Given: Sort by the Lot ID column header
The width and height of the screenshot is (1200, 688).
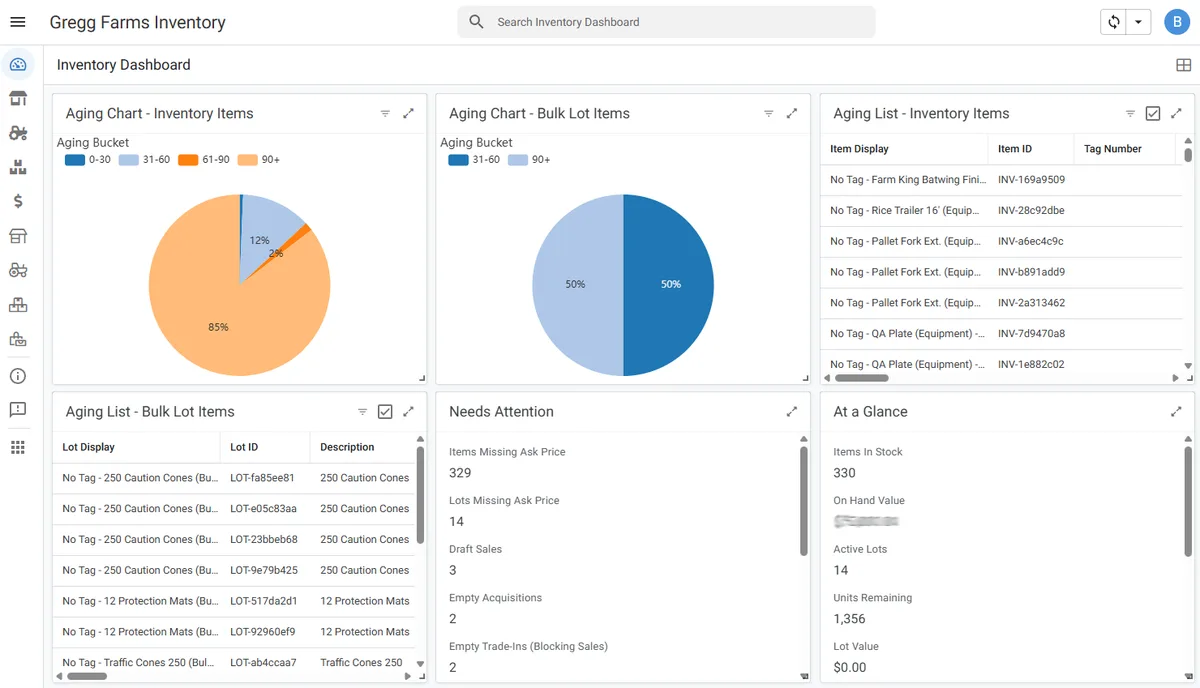Looking at the screenshot, I should 244,447.
